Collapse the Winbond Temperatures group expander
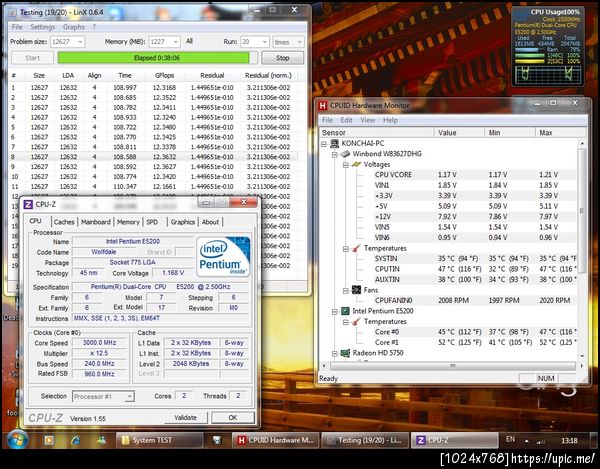The width and height of the screenshot is (600, 469). pos(346,249)
